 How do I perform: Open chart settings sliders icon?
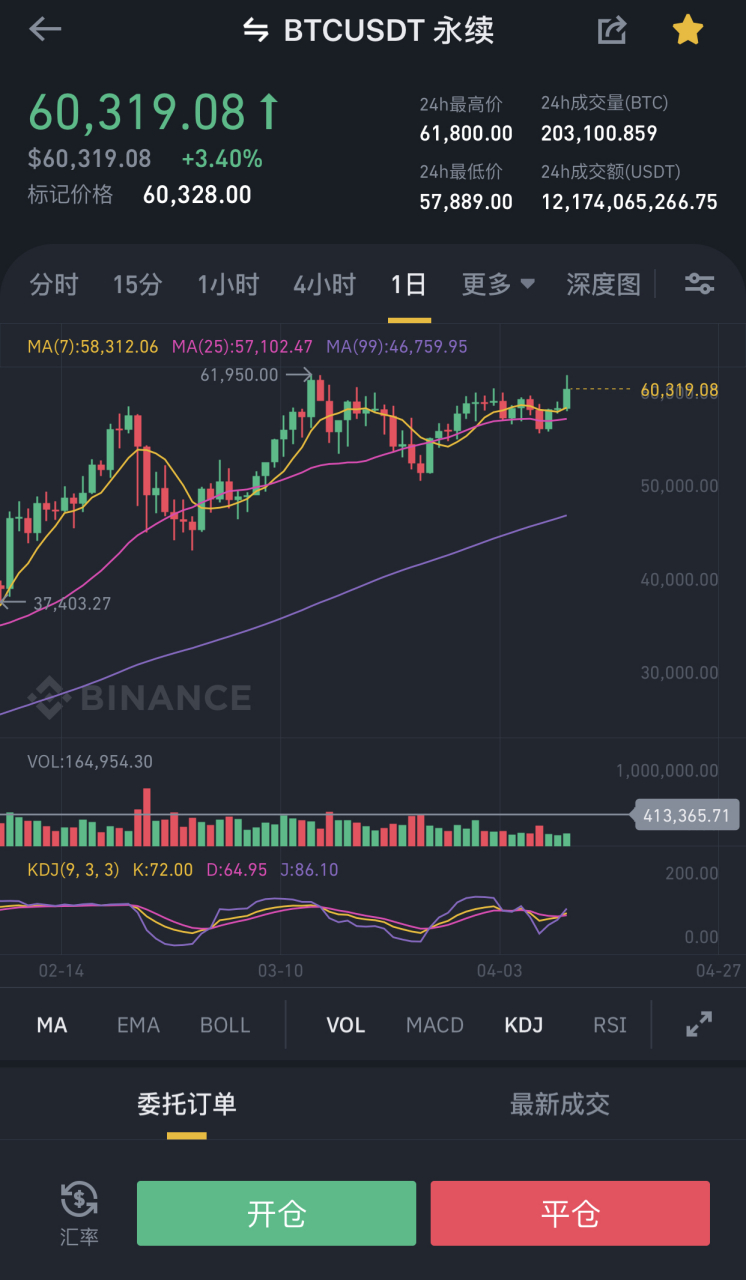pos(699,284)
